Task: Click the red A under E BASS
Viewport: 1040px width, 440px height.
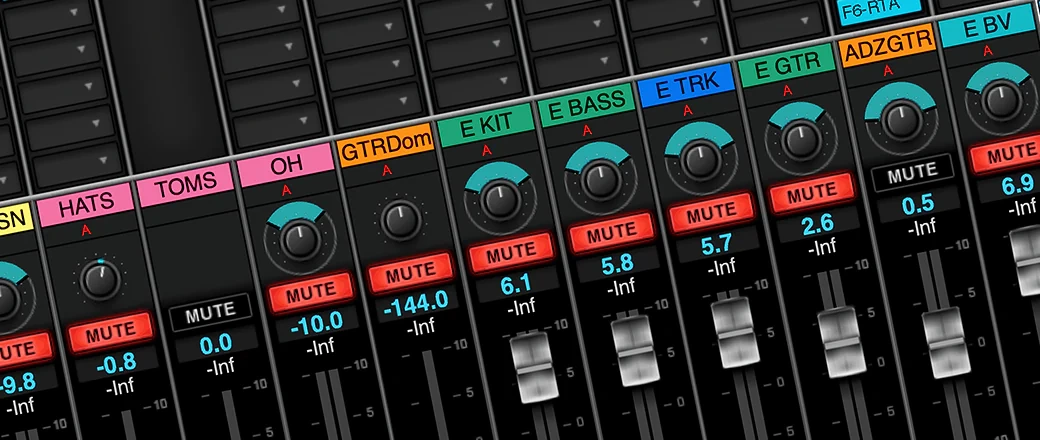Action: click(x=588, y=130)
